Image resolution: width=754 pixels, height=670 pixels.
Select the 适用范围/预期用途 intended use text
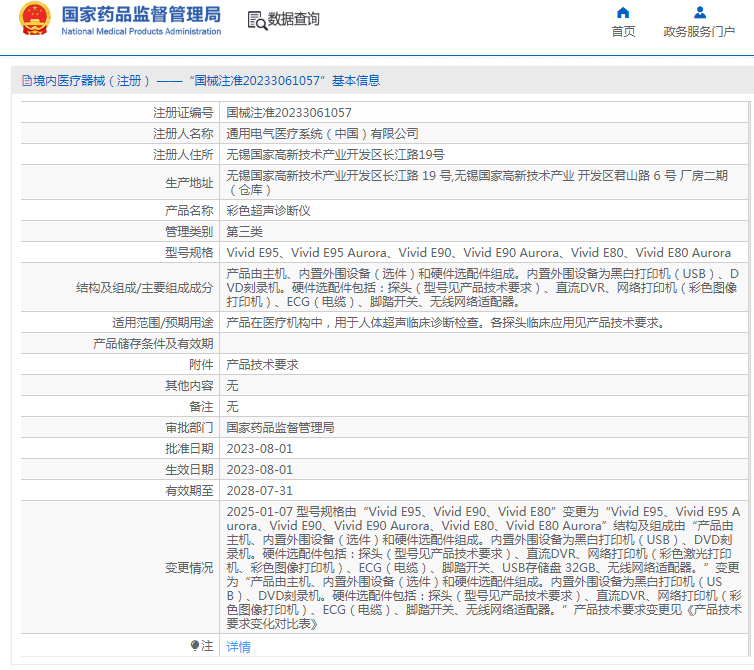tap(446, 323)
